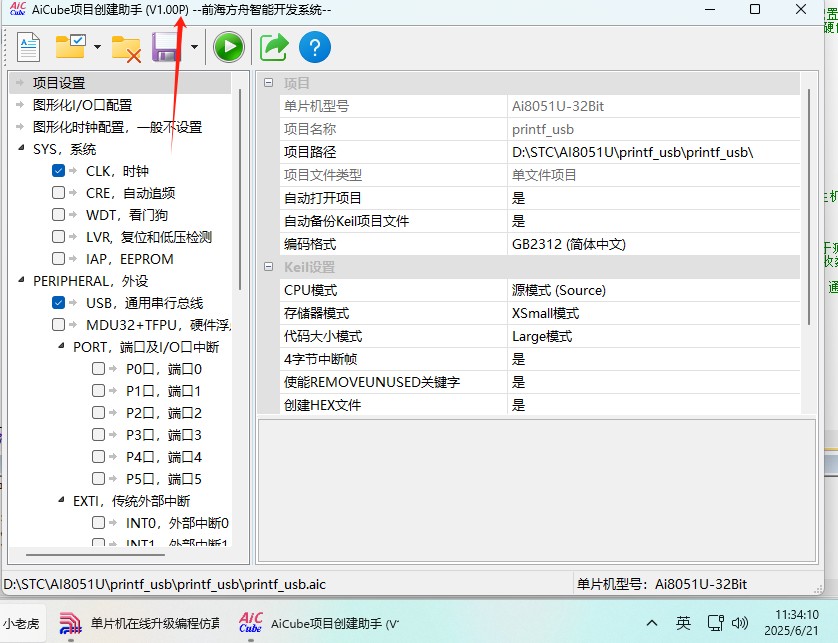
Task: Uncheck the USB, 通用串行总线 checkbox
Action: coord(58,303)
